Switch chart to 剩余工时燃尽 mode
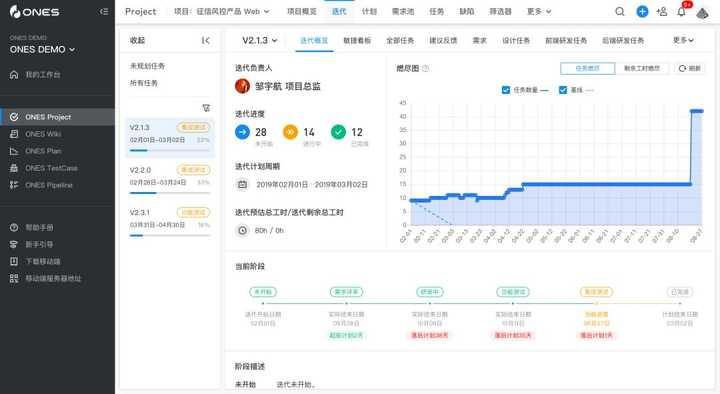Viewport: 720px width, 394px height. point(642,68)
